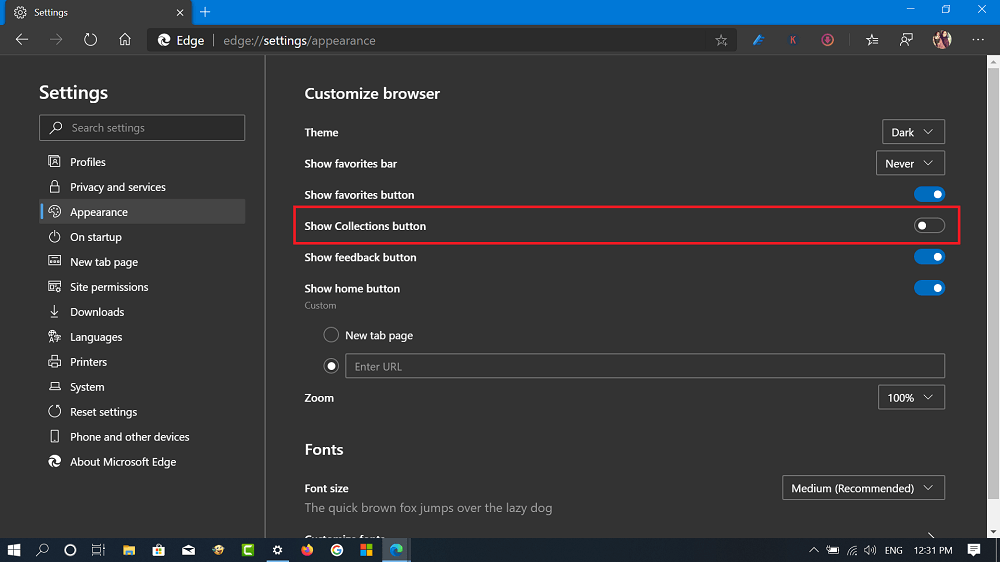The image size is (1000, 562).
Task: Close the Settings tab
Action: click(180, 12)
